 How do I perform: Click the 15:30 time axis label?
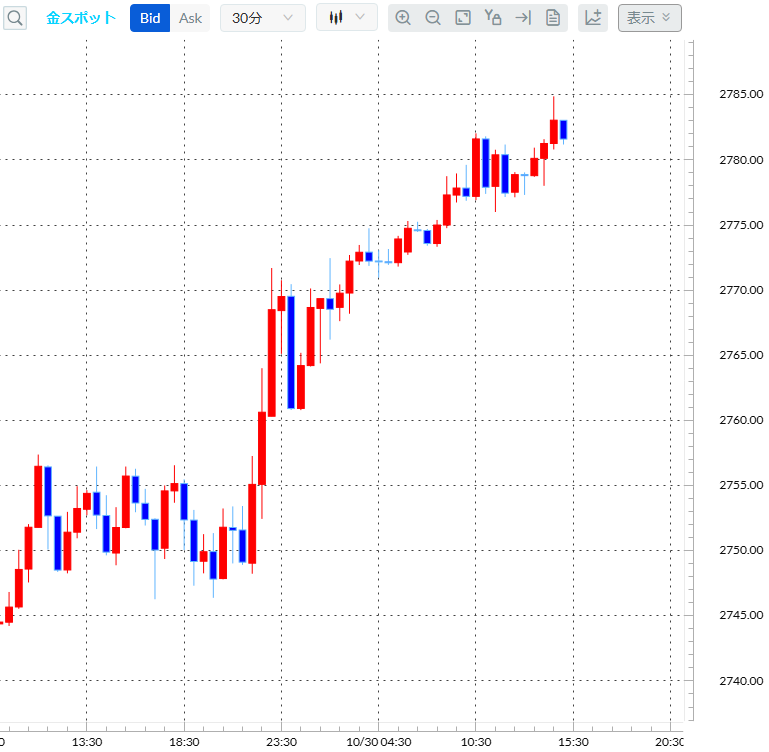pos(573,742)
